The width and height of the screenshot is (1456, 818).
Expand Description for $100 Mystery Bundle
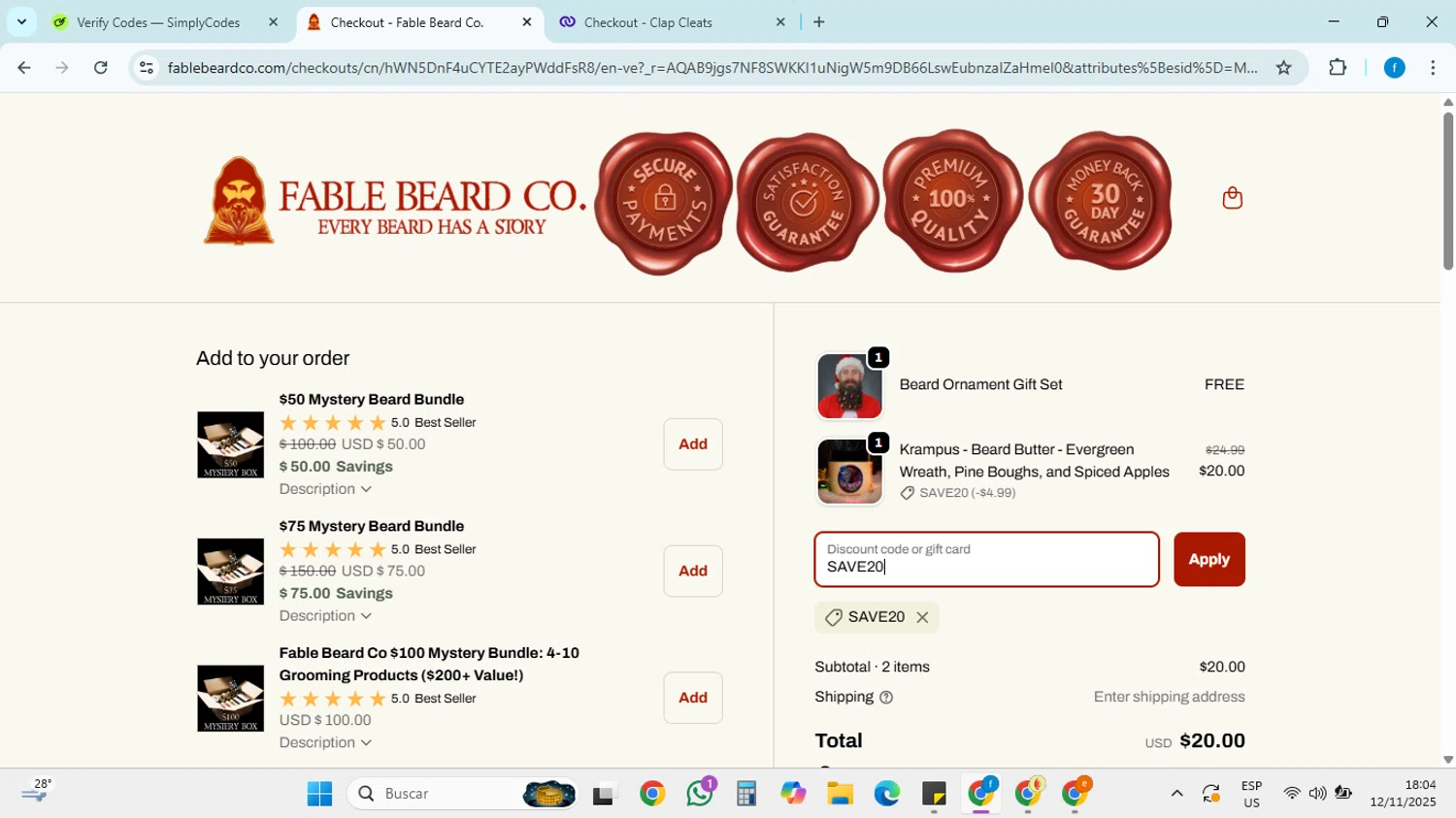[325, 742]
